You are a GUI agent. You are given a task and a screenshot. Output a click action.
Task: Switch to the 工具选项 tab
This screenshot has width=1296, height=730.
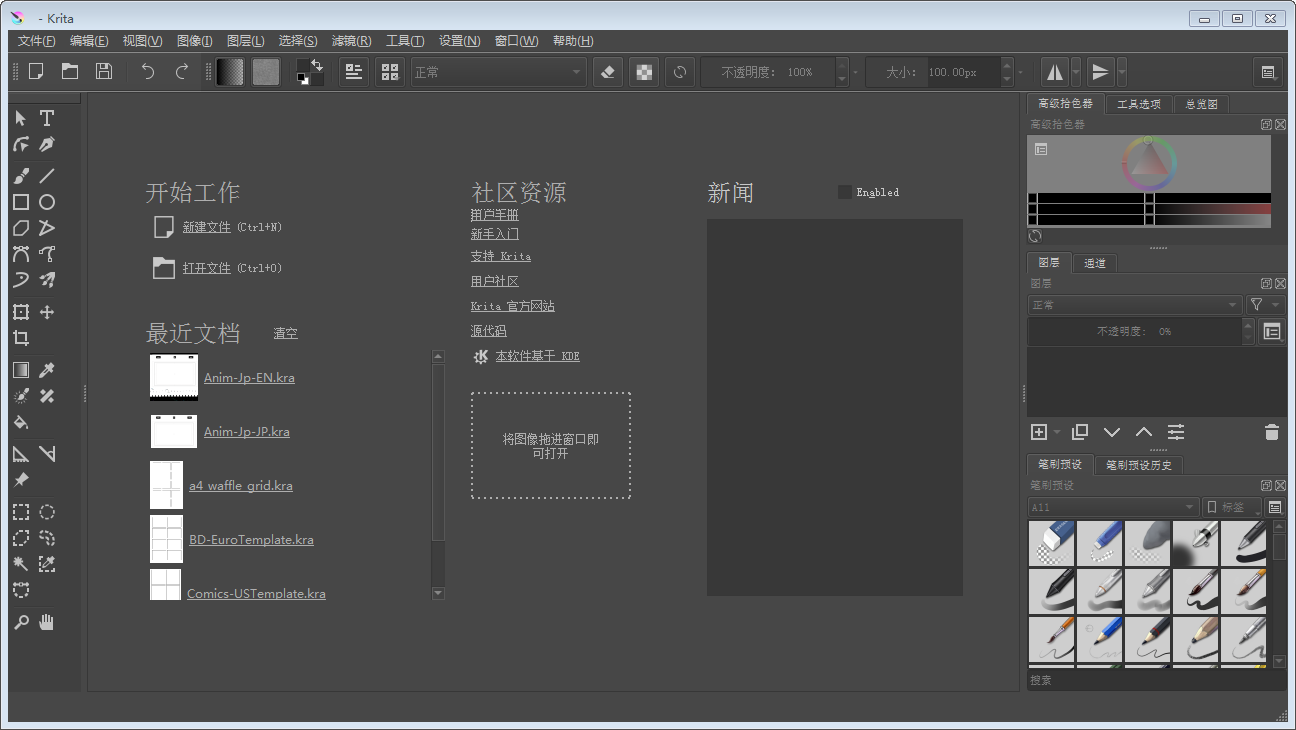[1139, 104]
